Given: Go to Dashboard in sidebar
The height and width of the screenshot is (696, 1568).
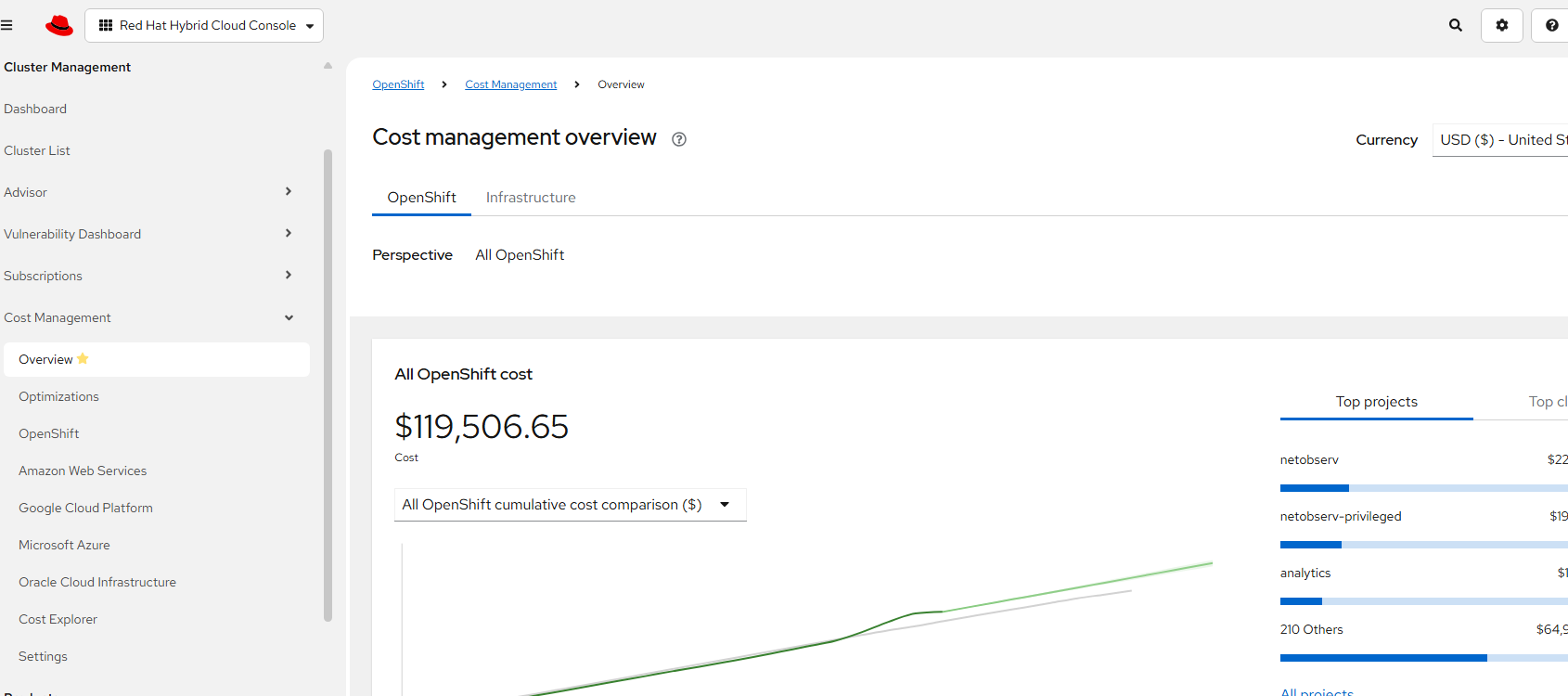Looking at the screenshot, I should coord(35,109).
